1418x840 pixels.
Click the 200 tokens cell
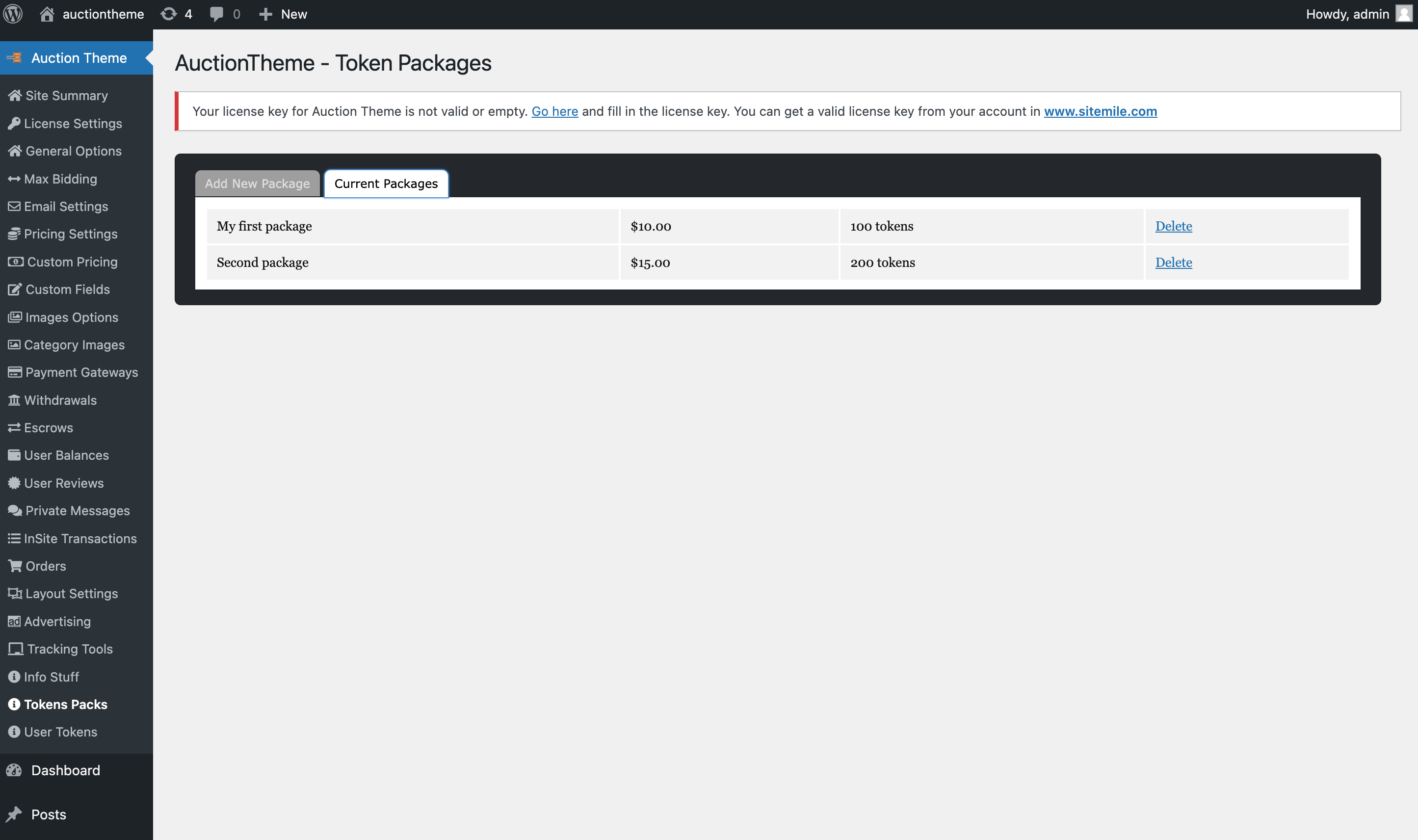pyautogui.click(x=992, y=262)
